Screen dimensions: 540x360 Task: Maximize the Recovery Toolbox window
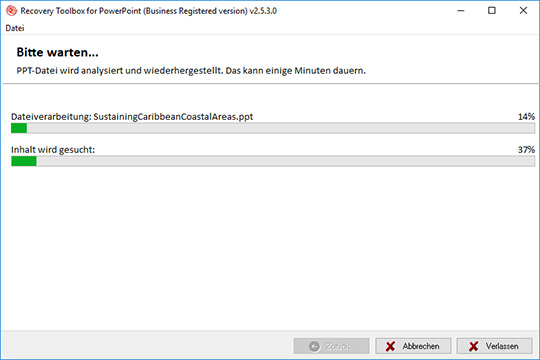[x=492, y=11]
